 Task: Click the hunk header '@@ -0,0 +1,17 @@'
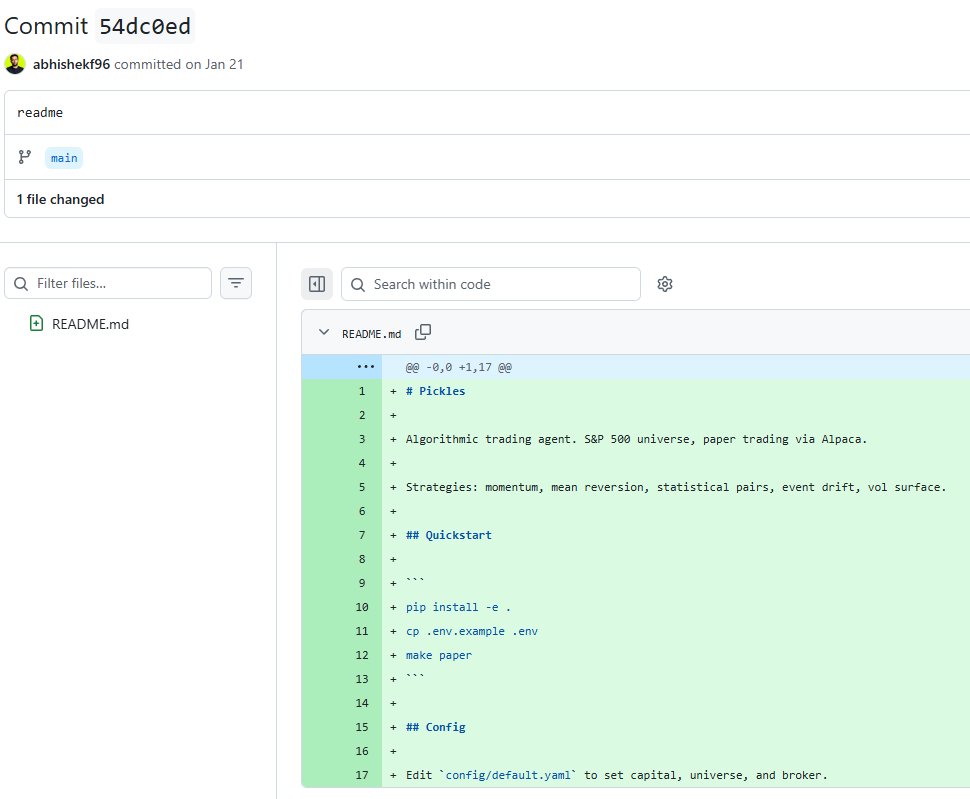pos(458,367)
